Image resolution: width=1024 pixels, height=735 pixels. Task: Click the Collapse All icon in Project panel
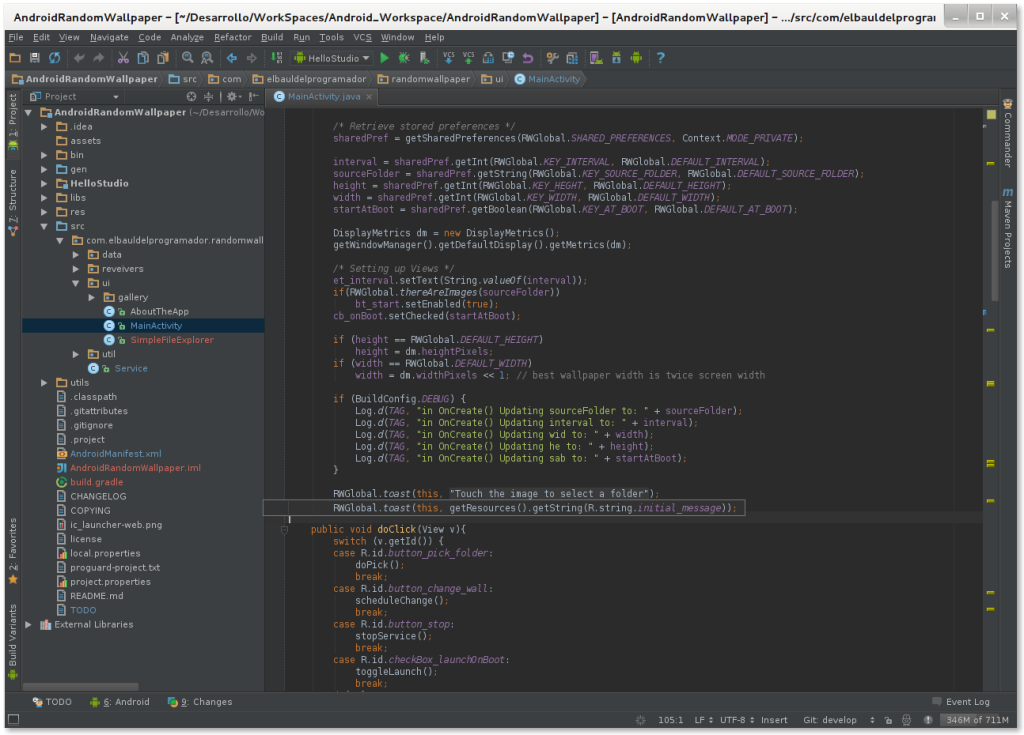208,97
